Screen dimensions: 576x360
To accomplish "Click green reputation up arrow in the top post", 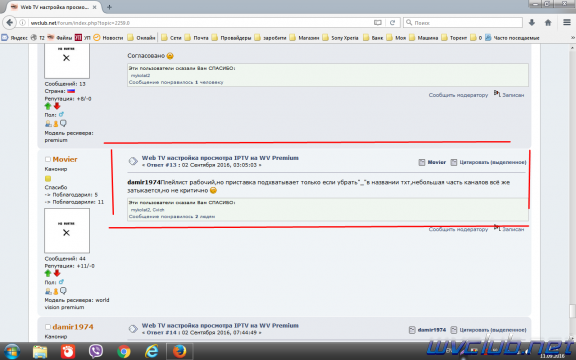I will [x=48, y=106].
